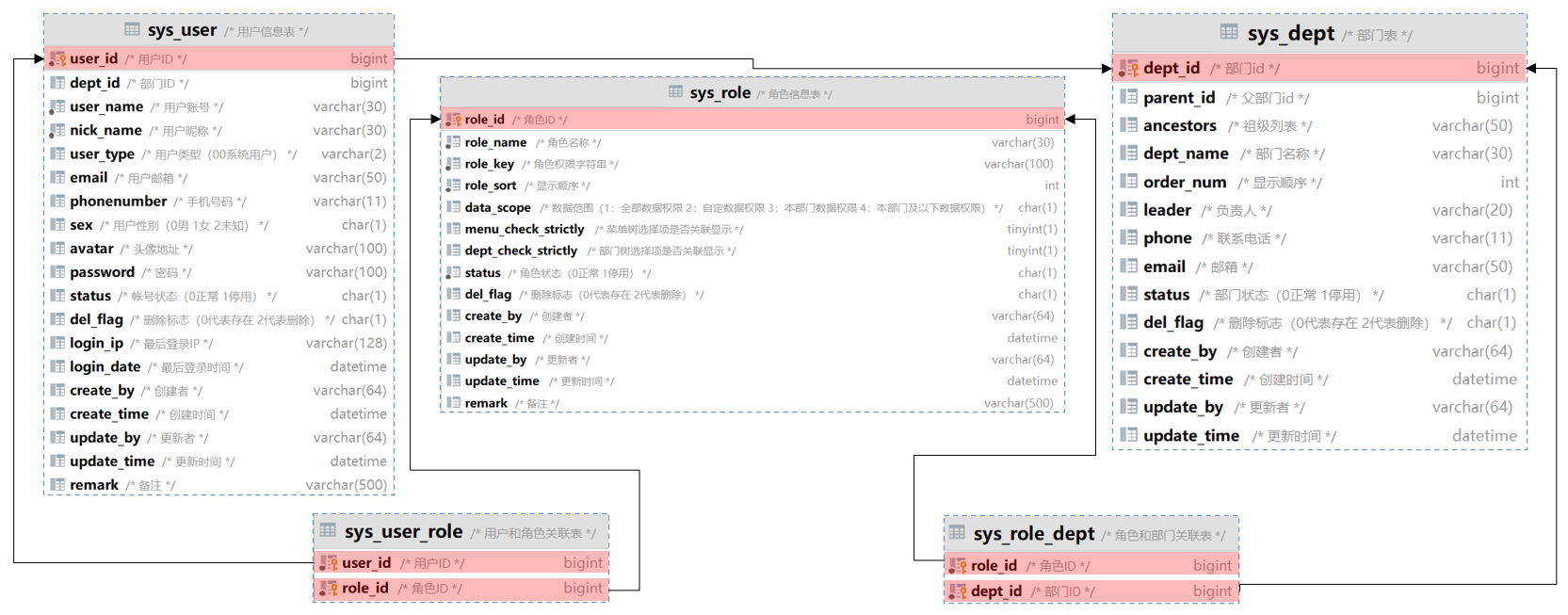Click the key icon of dept_id in sys_dept

click(x=1128, y=68)
